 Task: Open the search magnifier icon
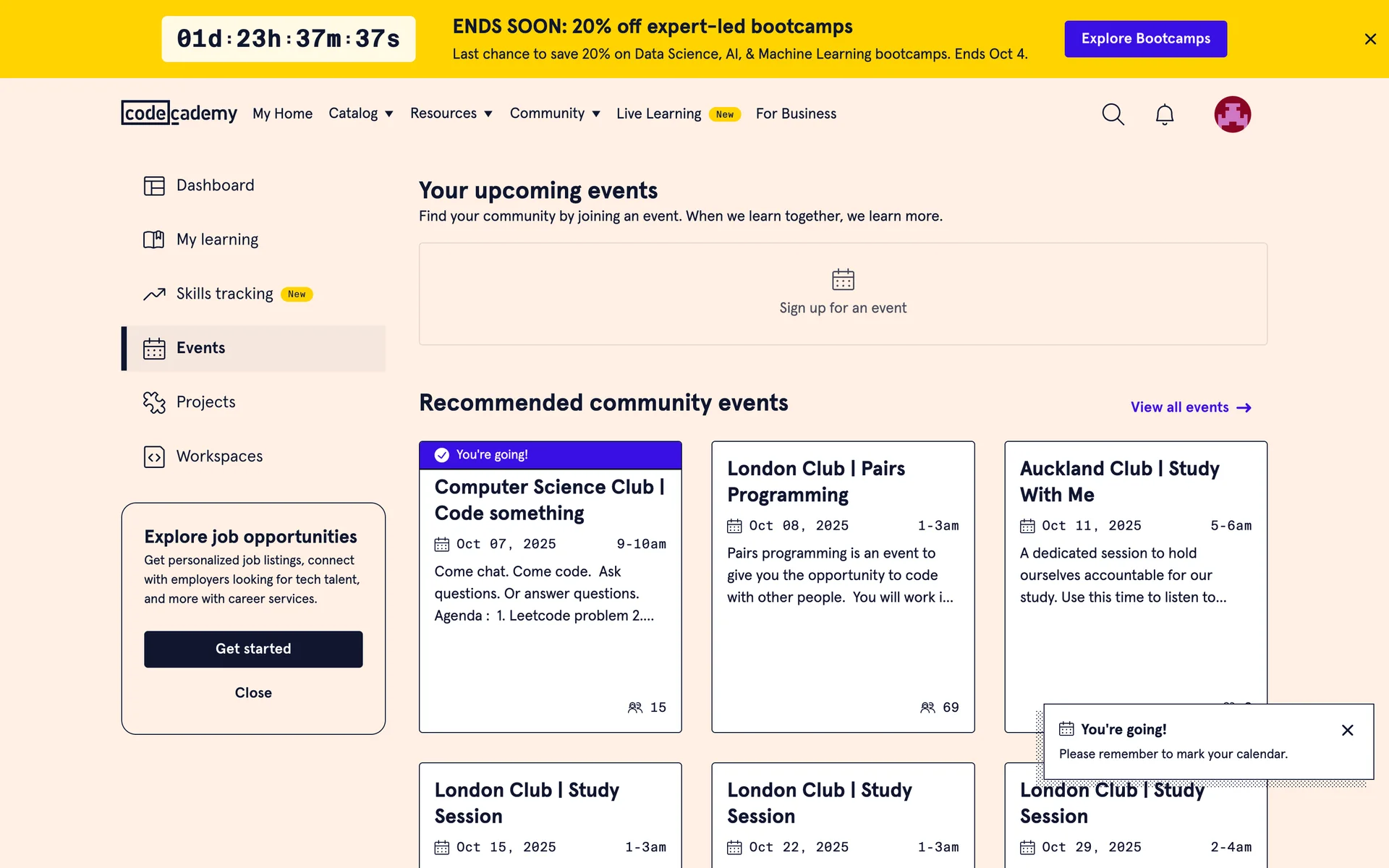[1113, 114]
